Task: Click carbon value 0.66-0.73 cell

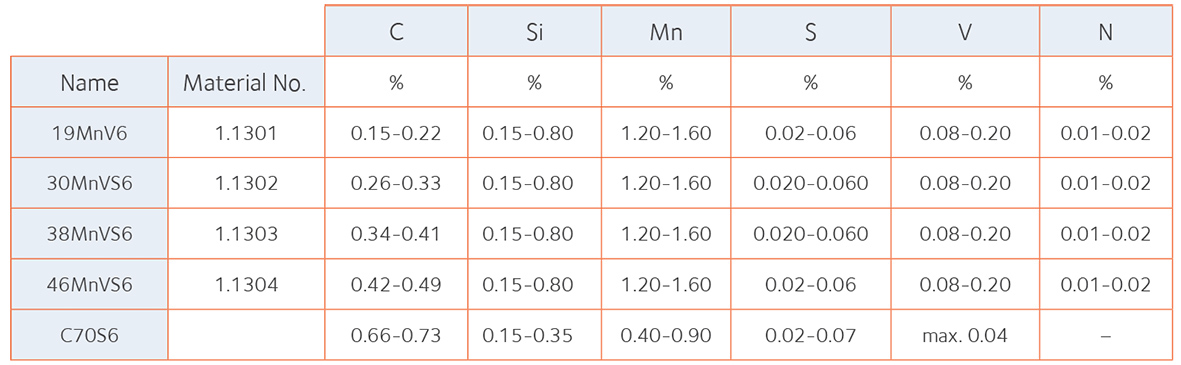Action: (x=396, y=335)
